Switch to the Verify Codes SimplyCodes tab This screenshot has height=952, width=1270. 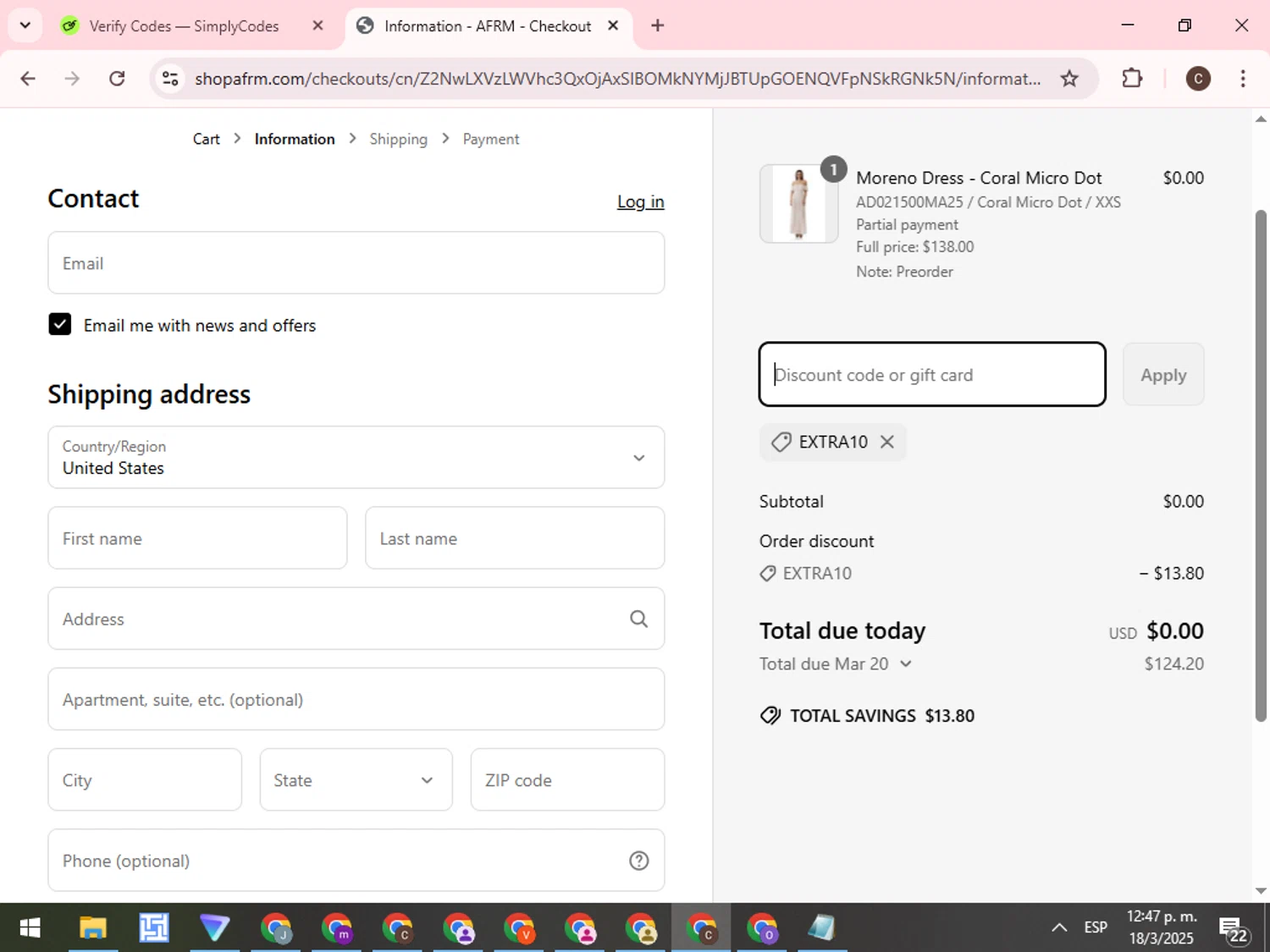(184, 26)
